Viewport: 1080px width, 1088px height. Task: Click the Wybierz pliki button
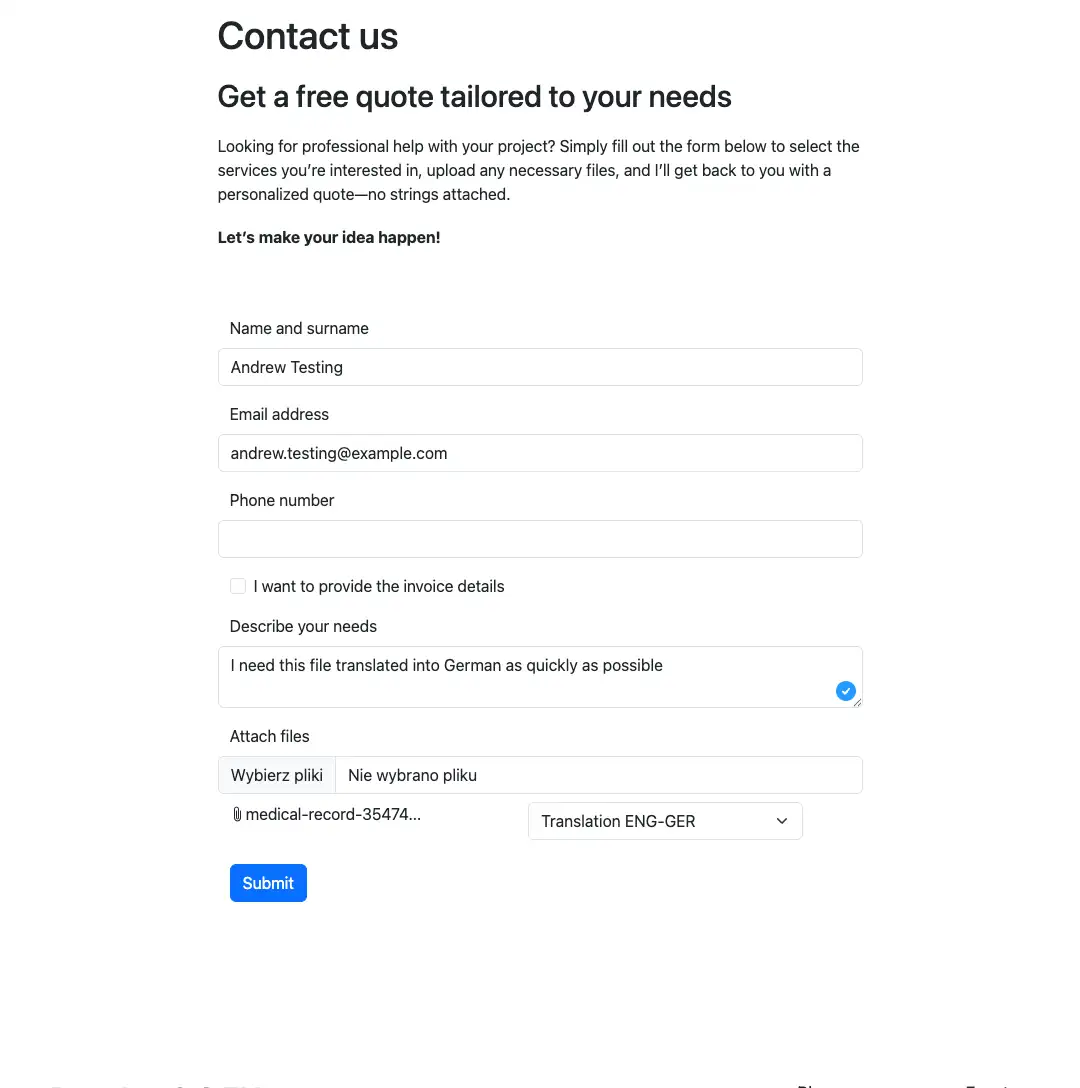click(276, 775)
